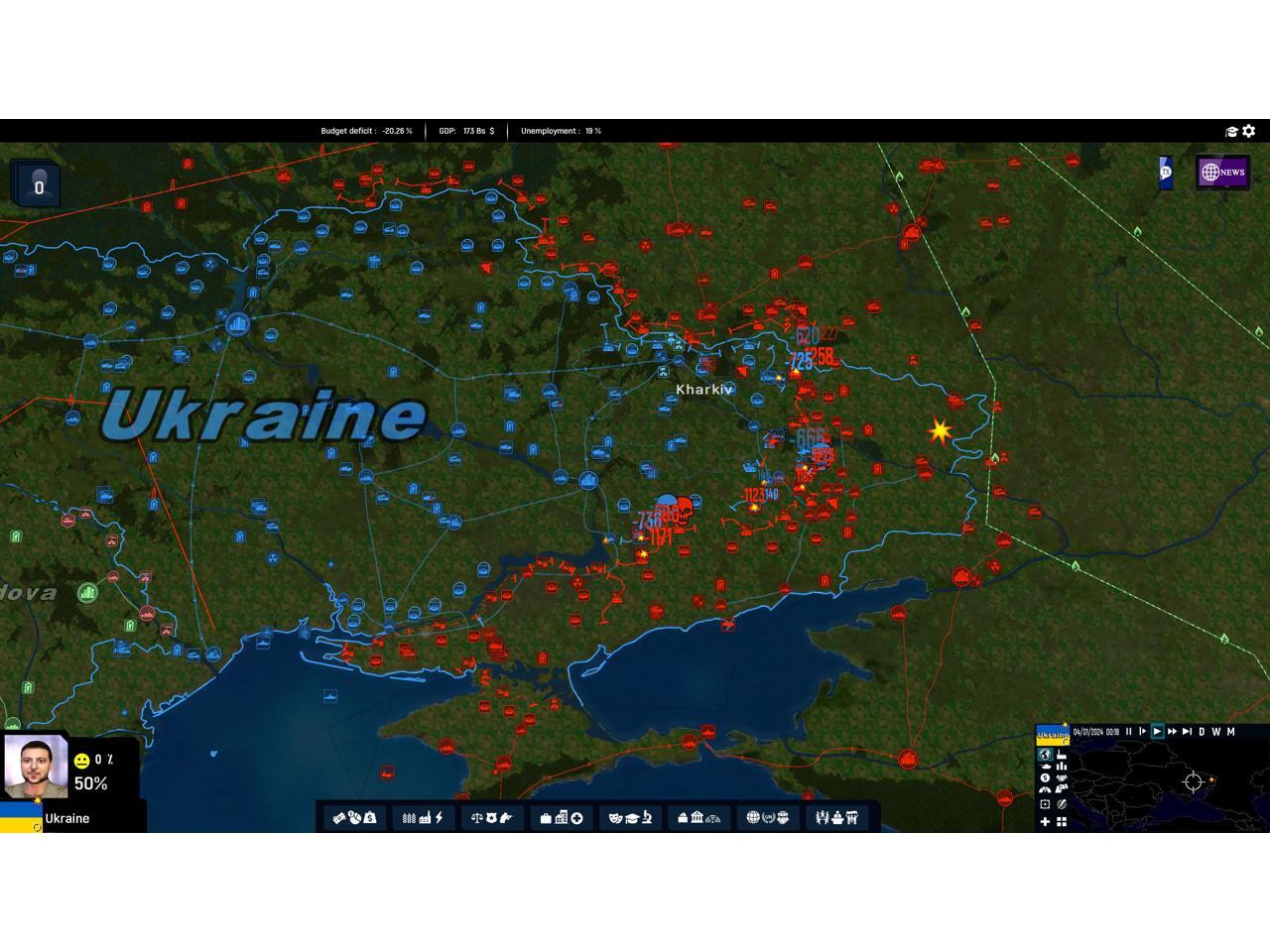Select the gauge map mode icon
This screenshot has width=1270, height=952.
[1045, 789]
